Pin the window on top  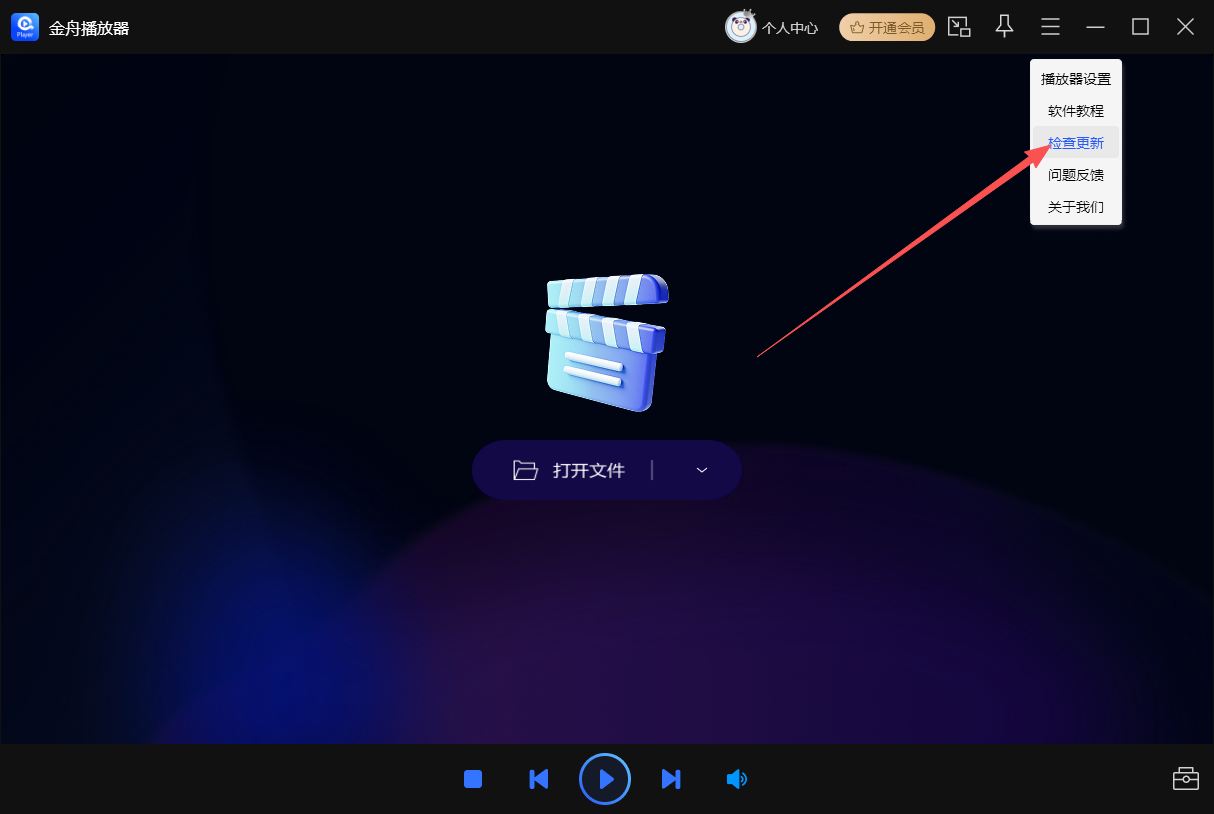click(x=1004, y=27)
